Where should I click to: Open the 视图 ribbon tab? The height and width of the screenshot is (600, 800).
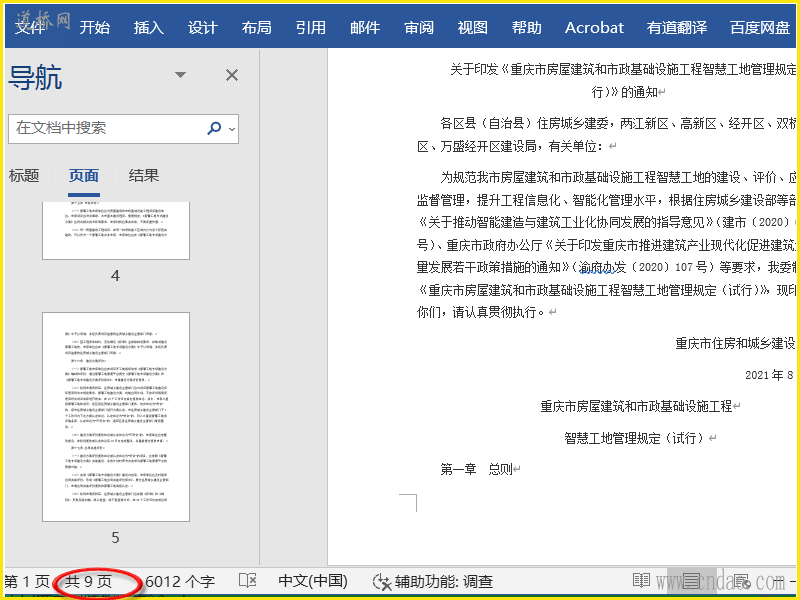coord(472,28)
